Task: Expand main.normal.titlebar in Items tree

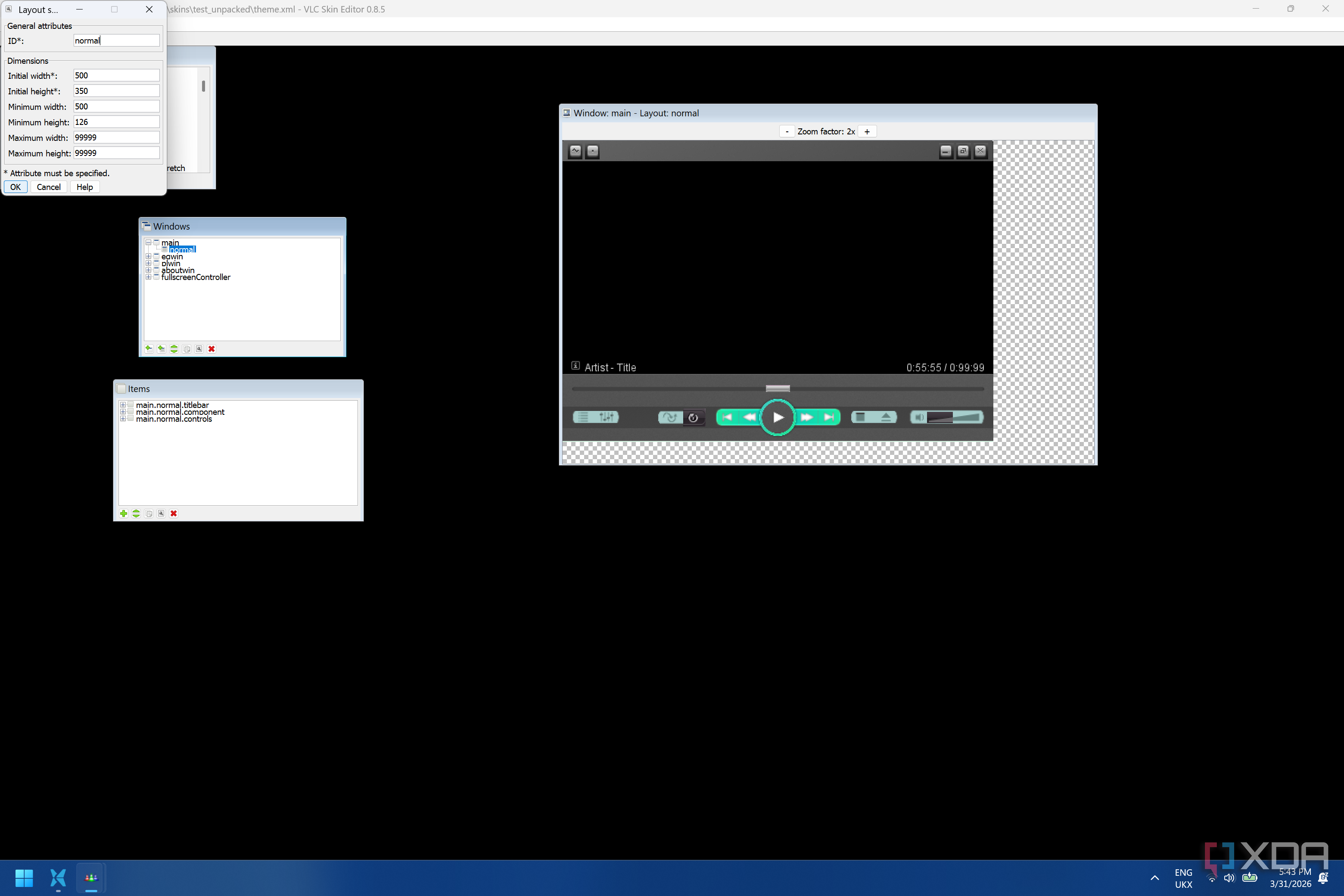Action: 123,405
